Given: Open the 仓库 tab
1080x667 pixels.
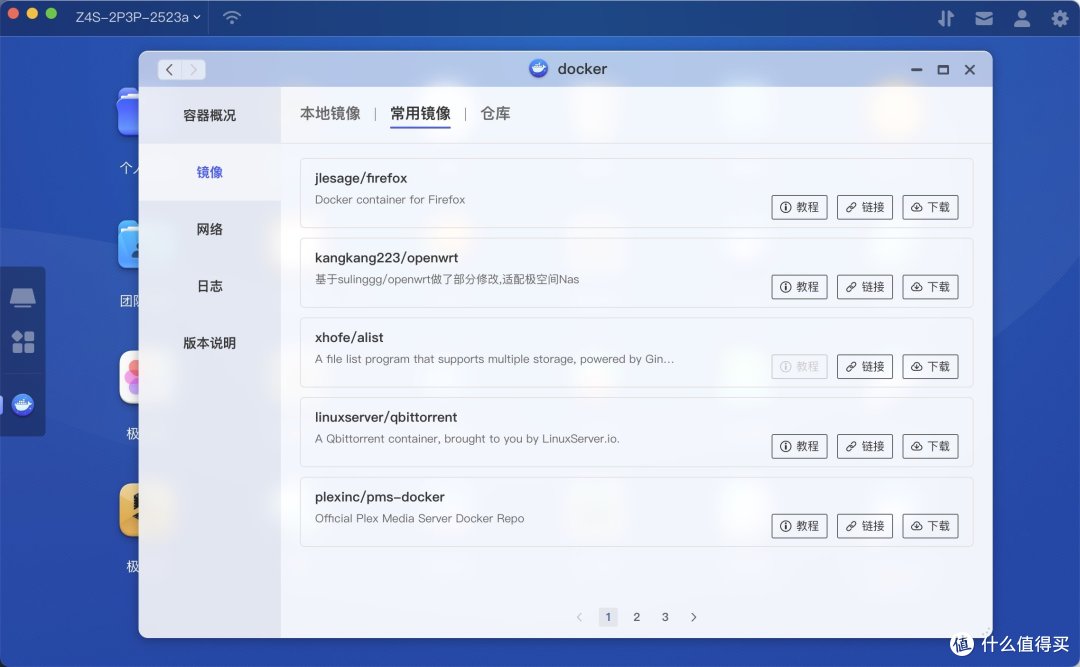Looking at the screenshot, I should (x=495, y=113).
